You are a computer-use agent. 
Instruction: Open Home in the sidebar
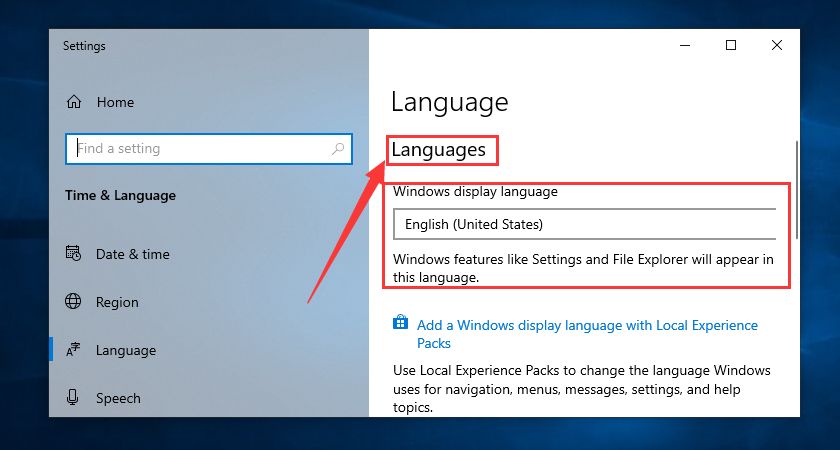tap(115, 102)
